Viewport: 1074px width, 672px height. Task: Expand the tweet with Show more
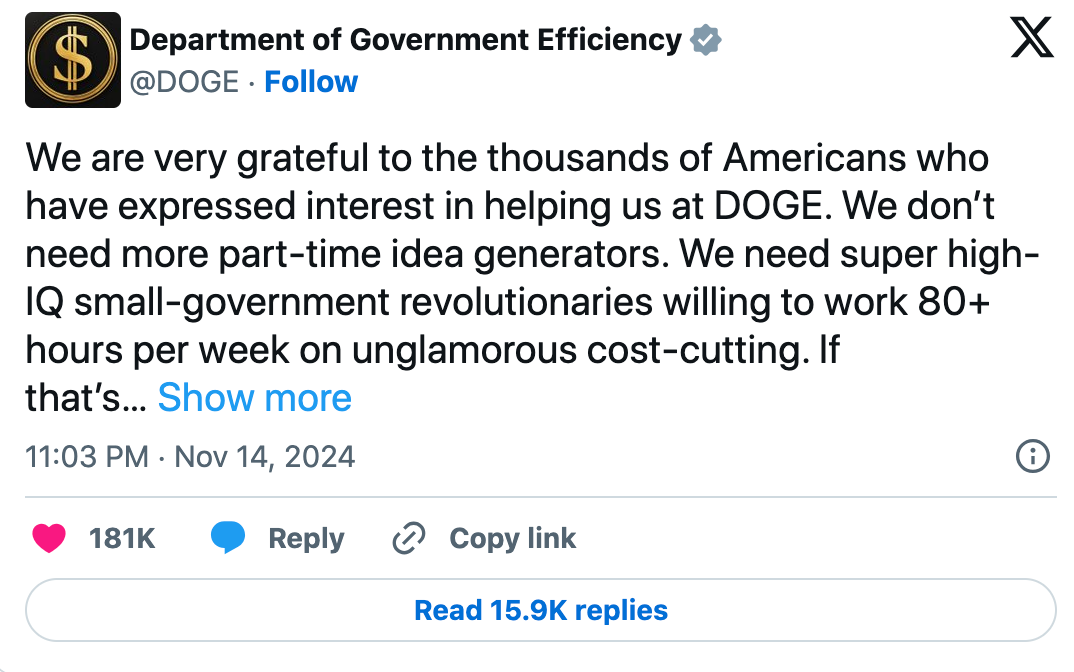(255, 398)
